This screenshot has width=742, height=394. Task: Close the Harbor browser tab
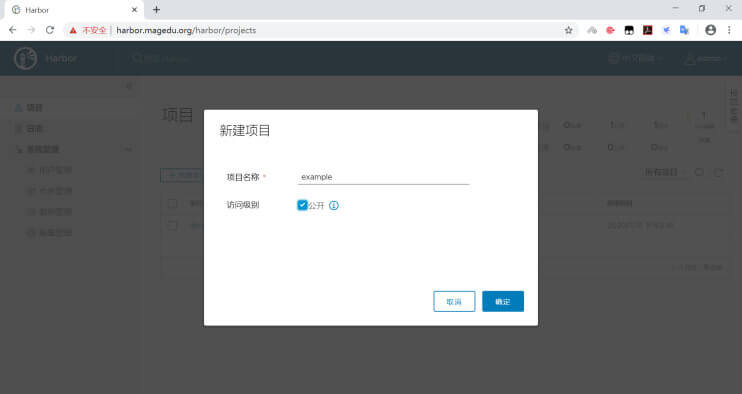pos(134,9)
